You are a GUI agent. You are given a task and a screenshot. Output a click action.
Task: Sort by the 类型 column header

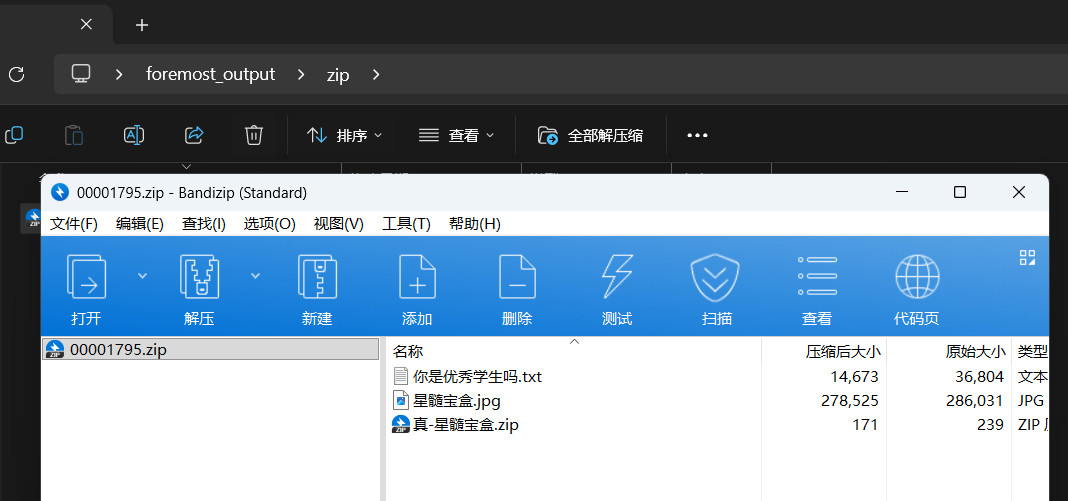click(1032, 352)
